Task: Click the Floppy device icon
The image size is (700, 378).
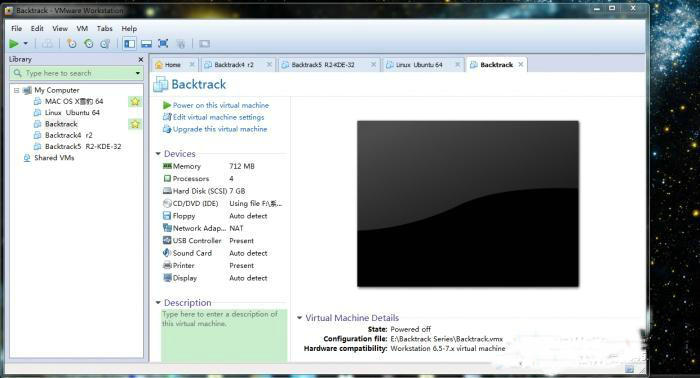Action: 167,216
